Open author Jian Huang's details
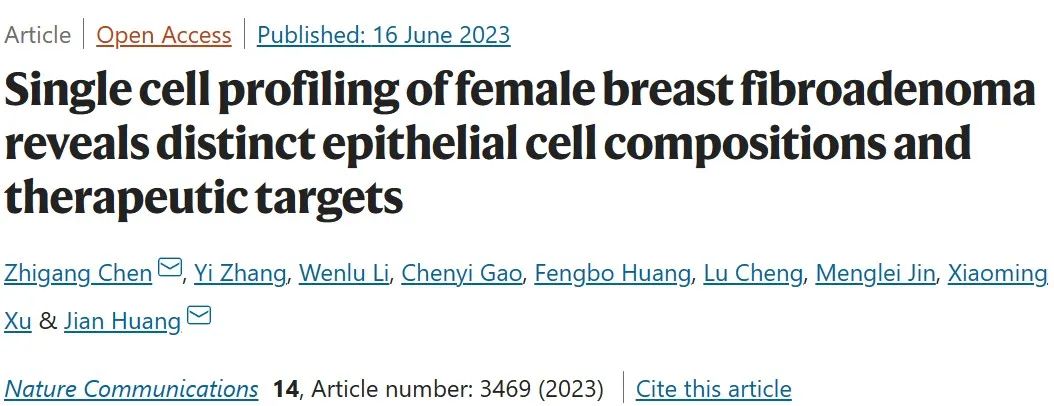The width and height of the screenshot is (1054, 406). 123,321
